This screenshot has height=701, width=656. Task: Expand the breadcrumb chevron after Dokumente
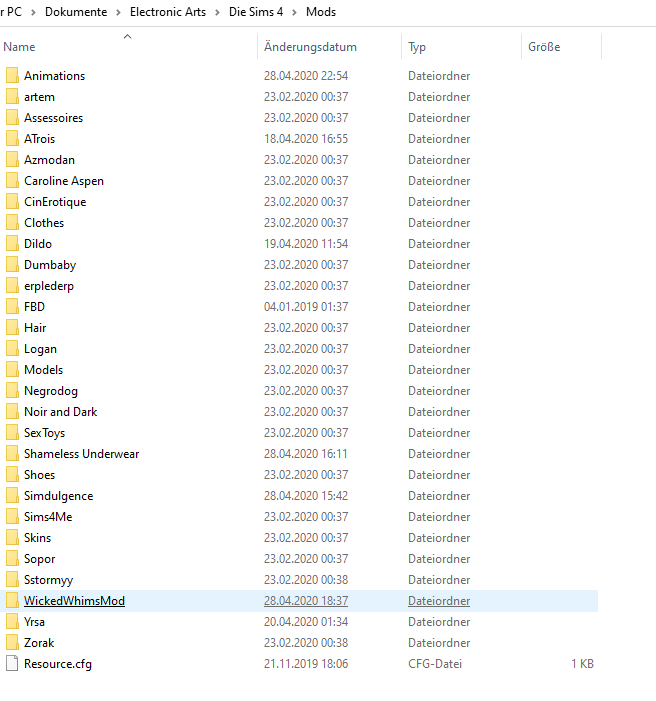119,13
